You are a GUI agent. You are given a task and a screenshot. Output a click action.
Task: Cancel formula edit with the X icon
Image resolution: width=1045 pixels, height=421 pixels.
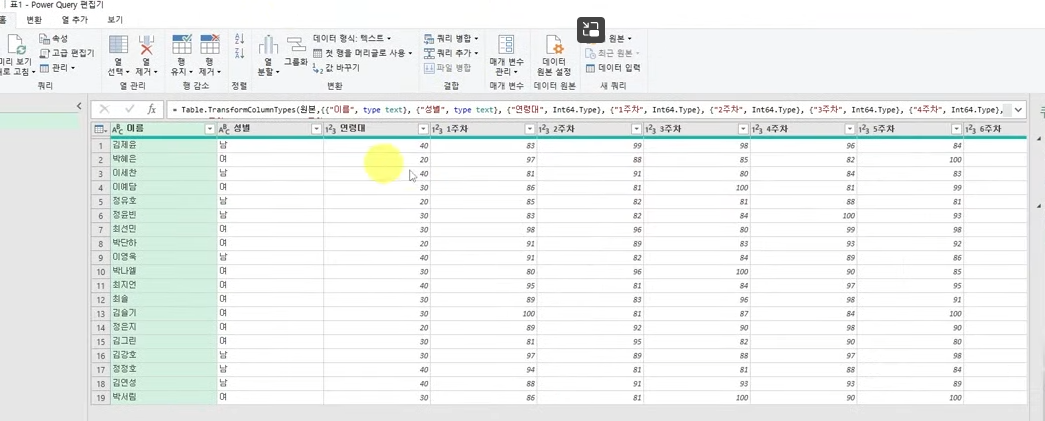104,109
